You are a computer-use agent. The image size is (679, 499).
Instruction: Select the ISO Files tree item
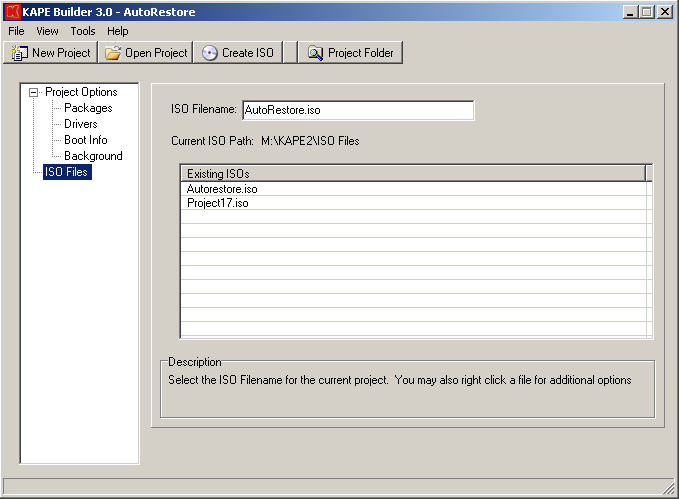[x=66, y=172]
